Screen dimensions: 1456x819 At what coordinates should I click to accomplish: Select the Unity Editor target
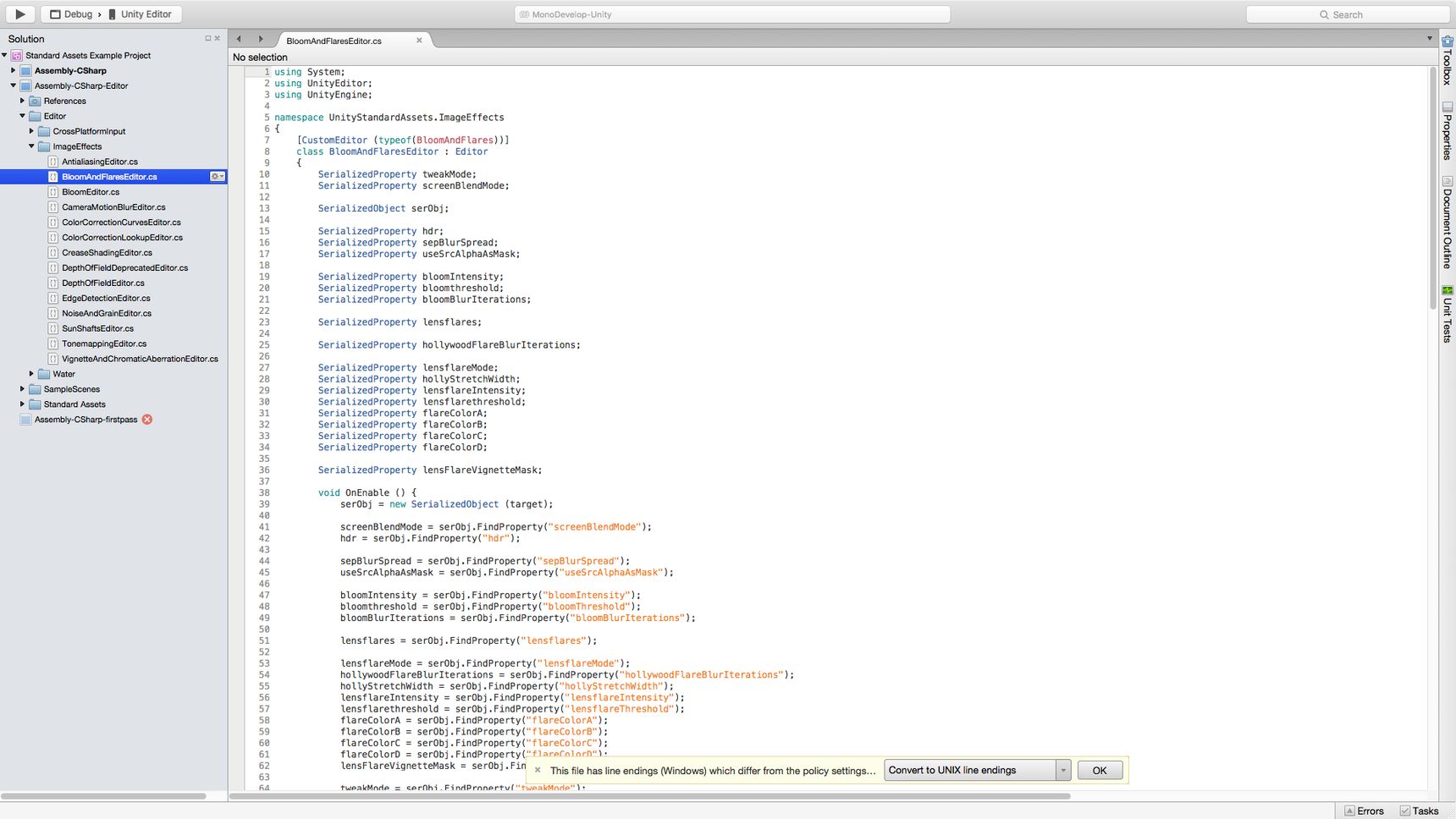pyautogui.click(x=140, y=14)
